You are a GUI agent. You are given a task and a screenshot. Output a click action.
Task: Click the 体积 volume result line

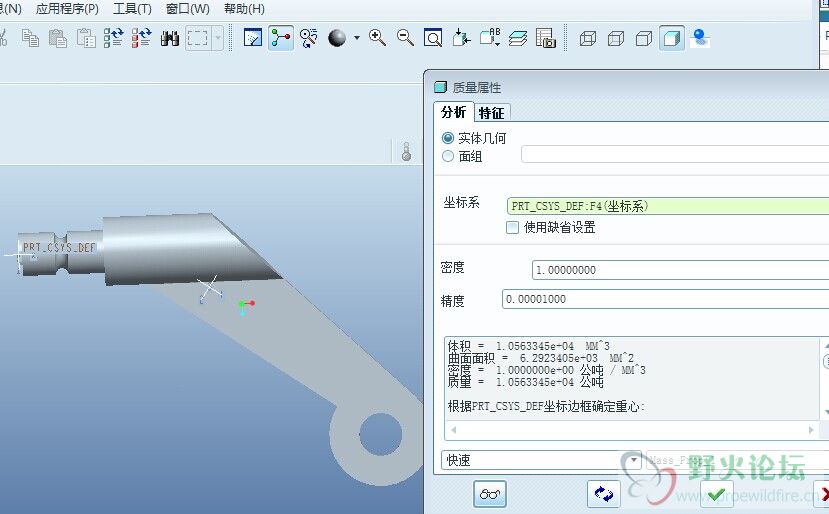pyautogui.click(x=529, y=346)
